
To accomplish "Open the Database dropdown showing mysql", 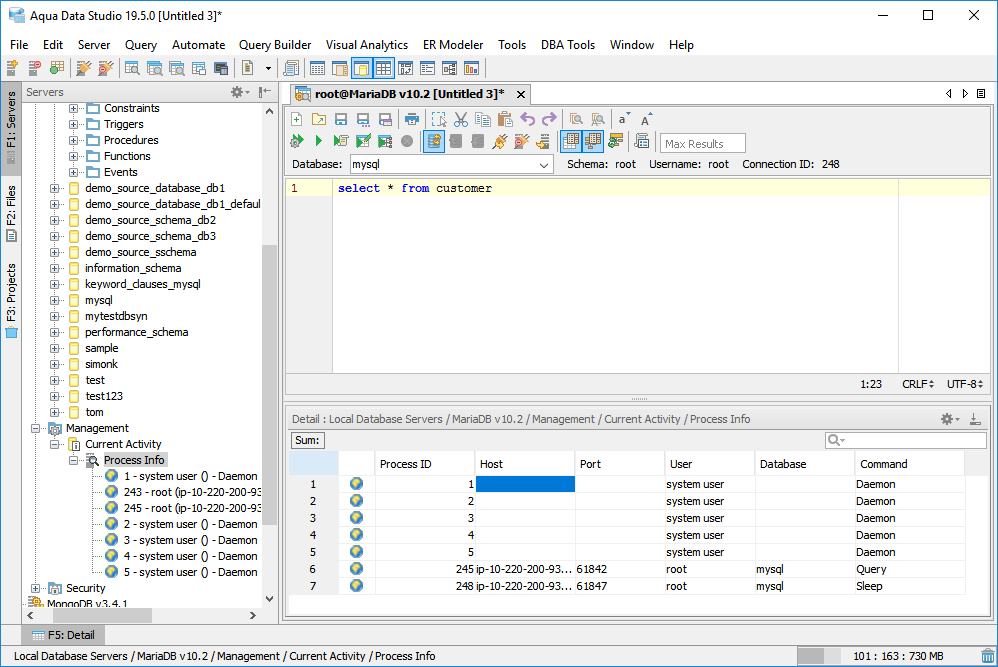I will click(x=451, y=164).
